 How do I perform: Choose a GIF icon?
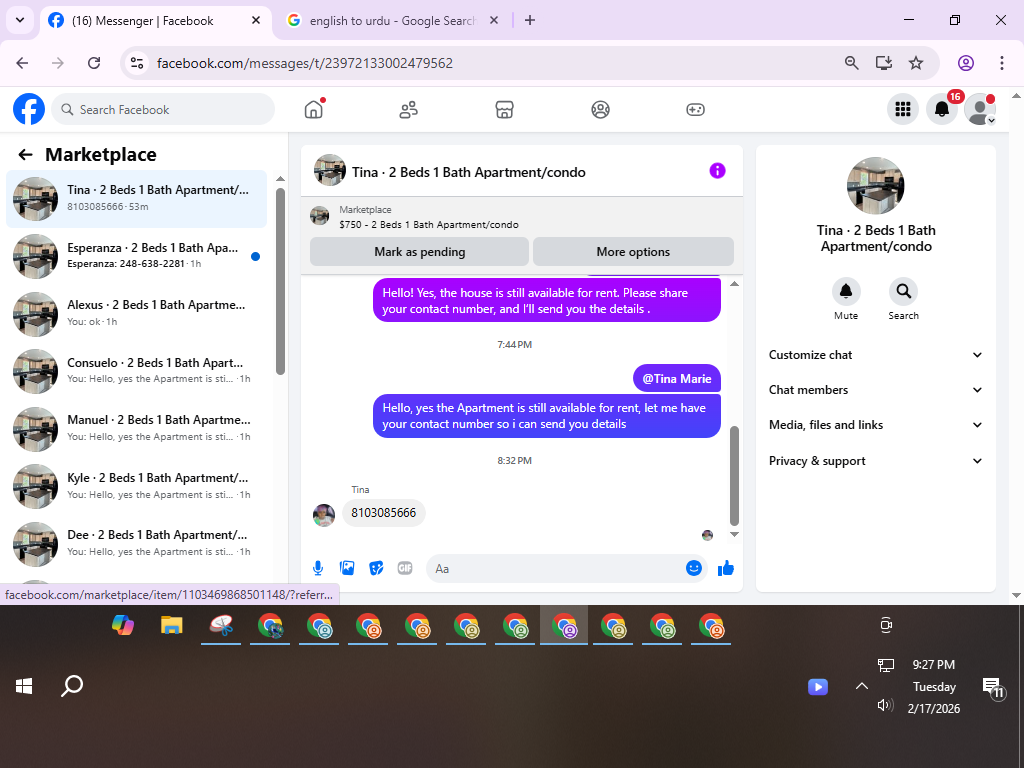coord(405,568)
